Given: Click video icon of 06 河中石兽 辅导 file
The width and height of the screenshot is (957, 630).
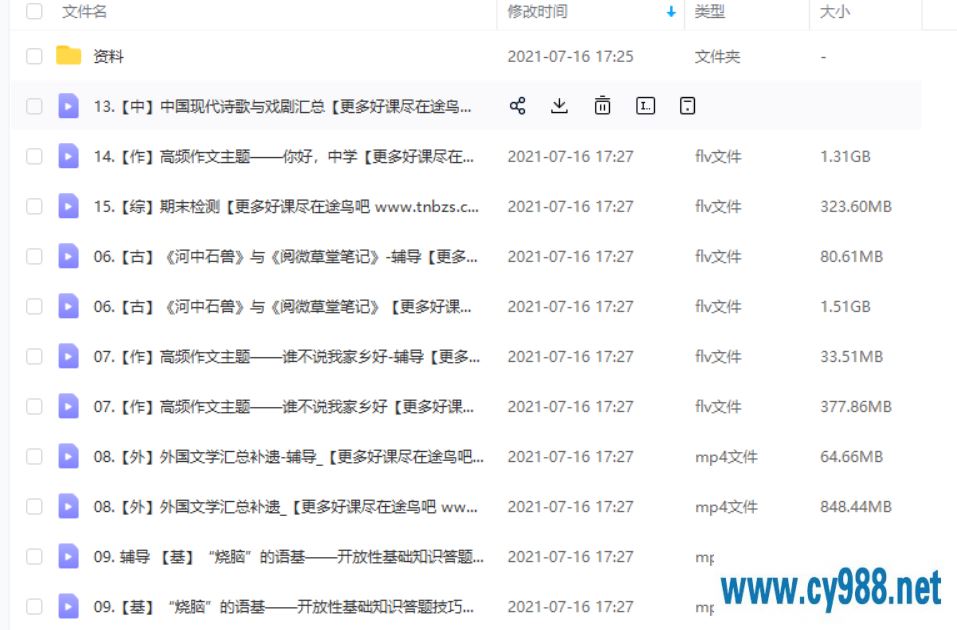Looking at the screenshot, I should [x=68, y=256].
